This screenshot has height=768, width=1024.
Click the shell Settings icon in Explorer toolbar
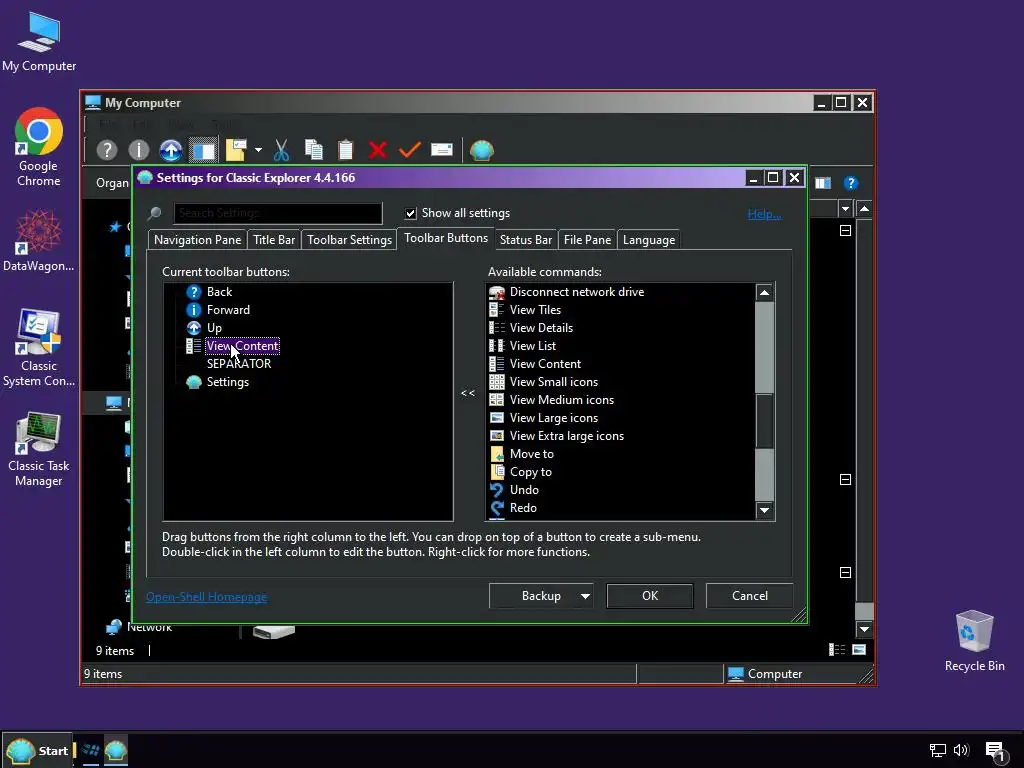[x=482, y=150]
